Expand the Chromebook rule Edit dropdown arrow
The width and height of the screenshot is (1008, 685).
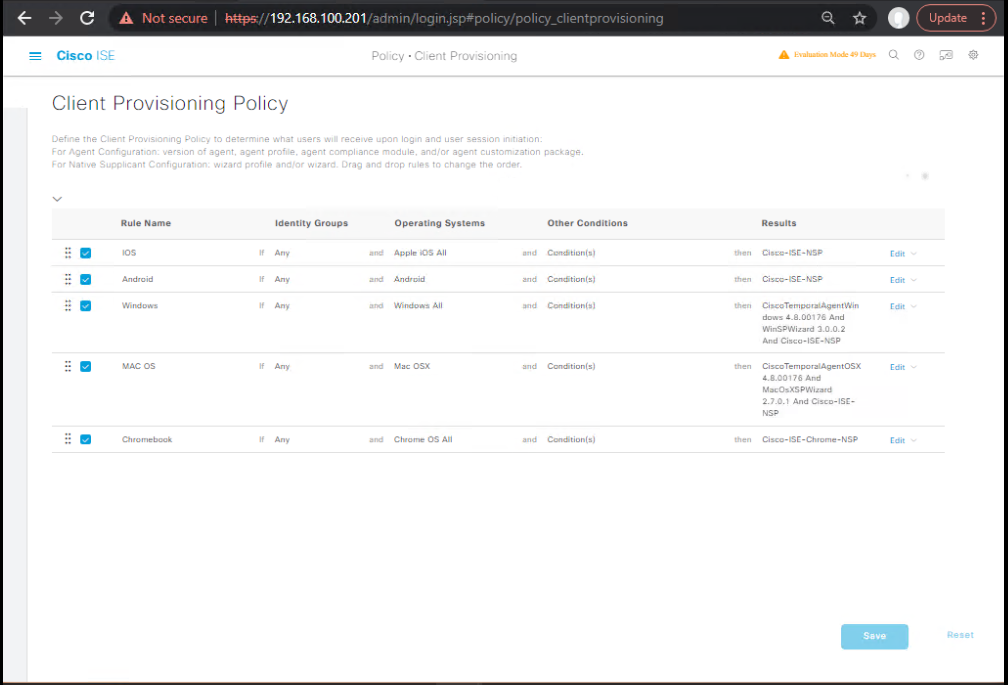click(914, 440)
